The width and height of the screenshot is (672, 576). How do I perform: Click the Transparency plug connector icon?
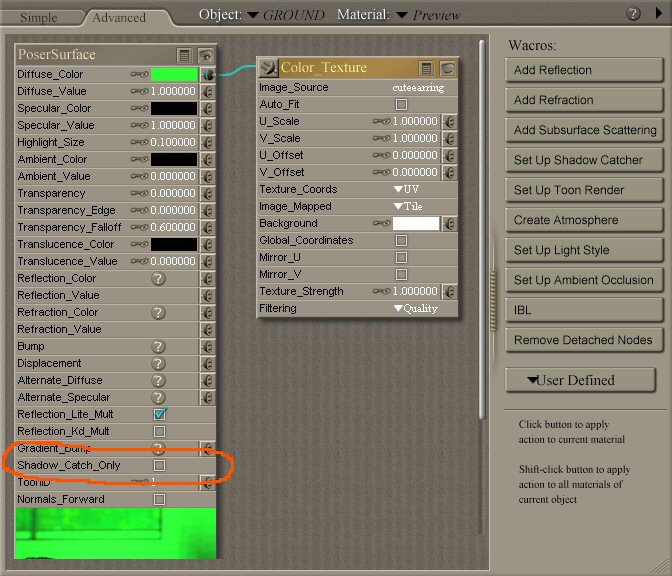point(208,193)
